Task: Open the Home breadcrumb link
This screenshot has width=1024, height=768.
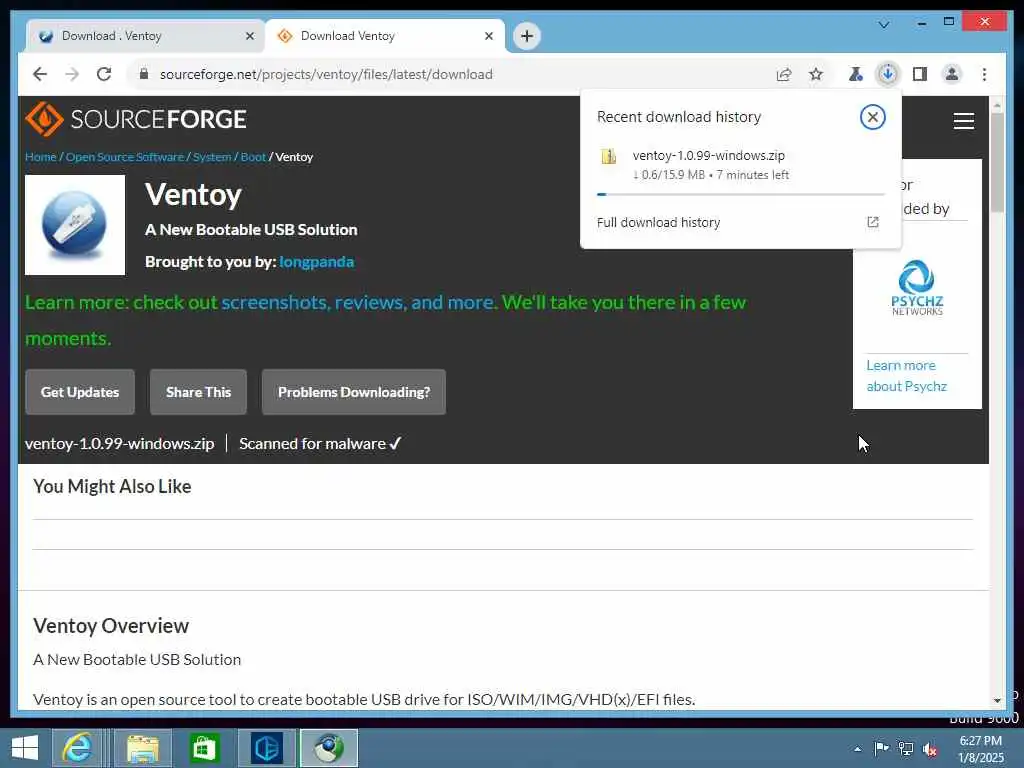Action: (x=40, y=157)
